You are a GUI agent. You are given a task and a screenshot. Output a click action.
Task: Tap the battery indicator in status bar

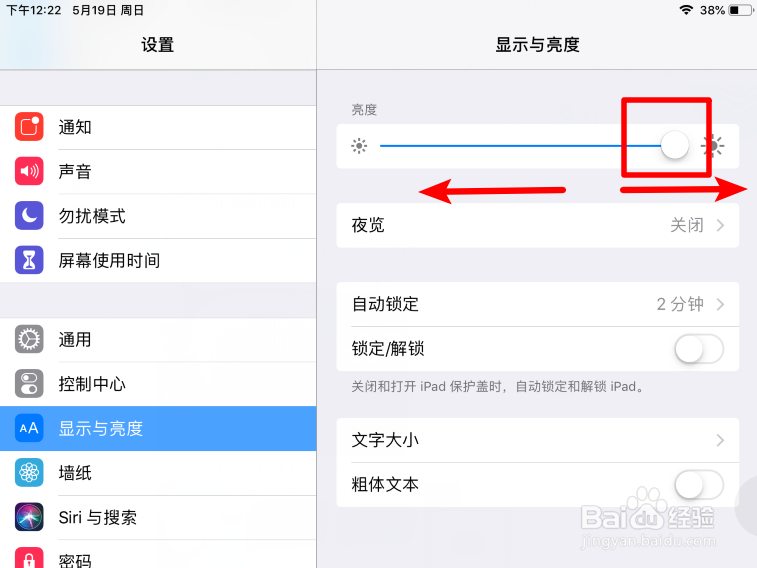[741, 10]
